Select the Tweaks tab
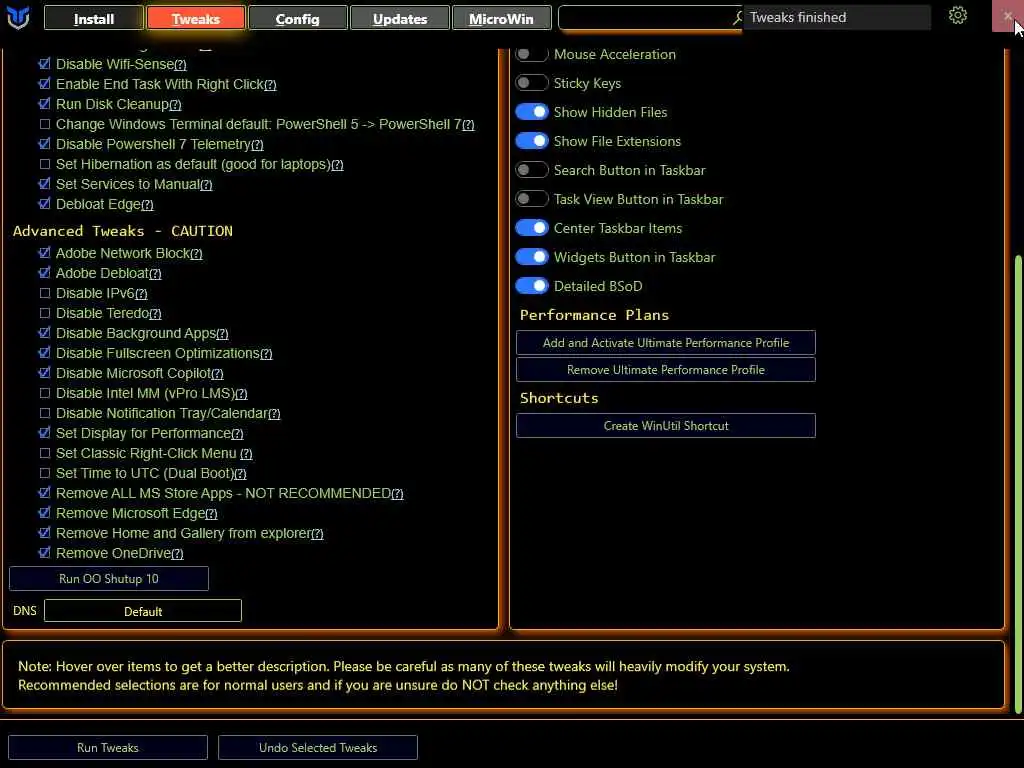Screen dimensions: 1024x768 196,19
